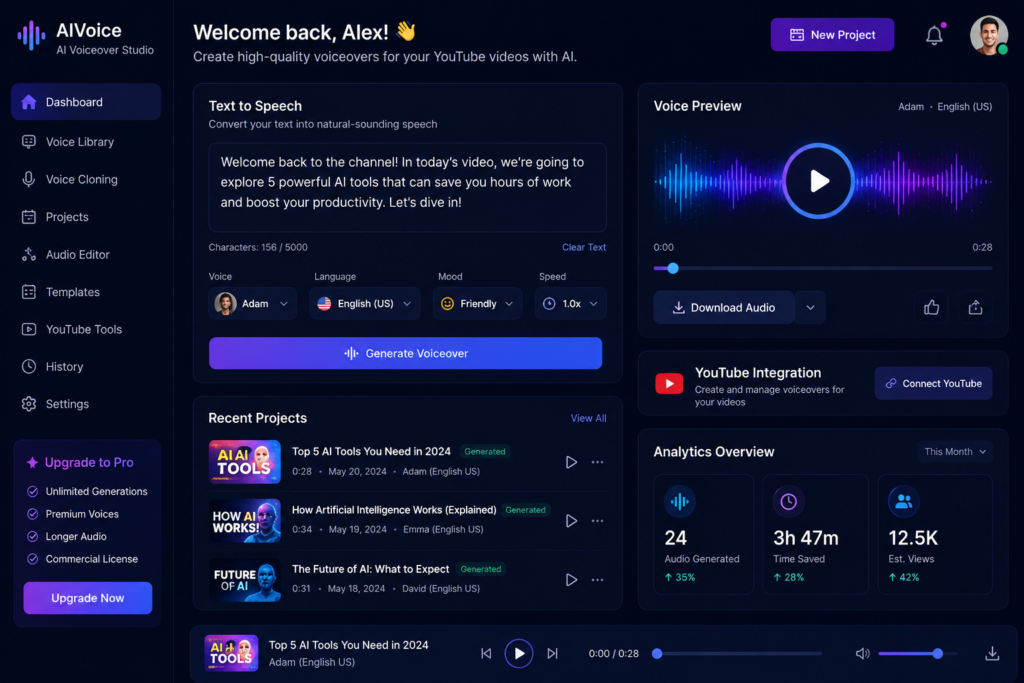Open the Speed dropdown showing 1.0x
This screenshot has width=1024, height=683.
[x=571, y=304]
